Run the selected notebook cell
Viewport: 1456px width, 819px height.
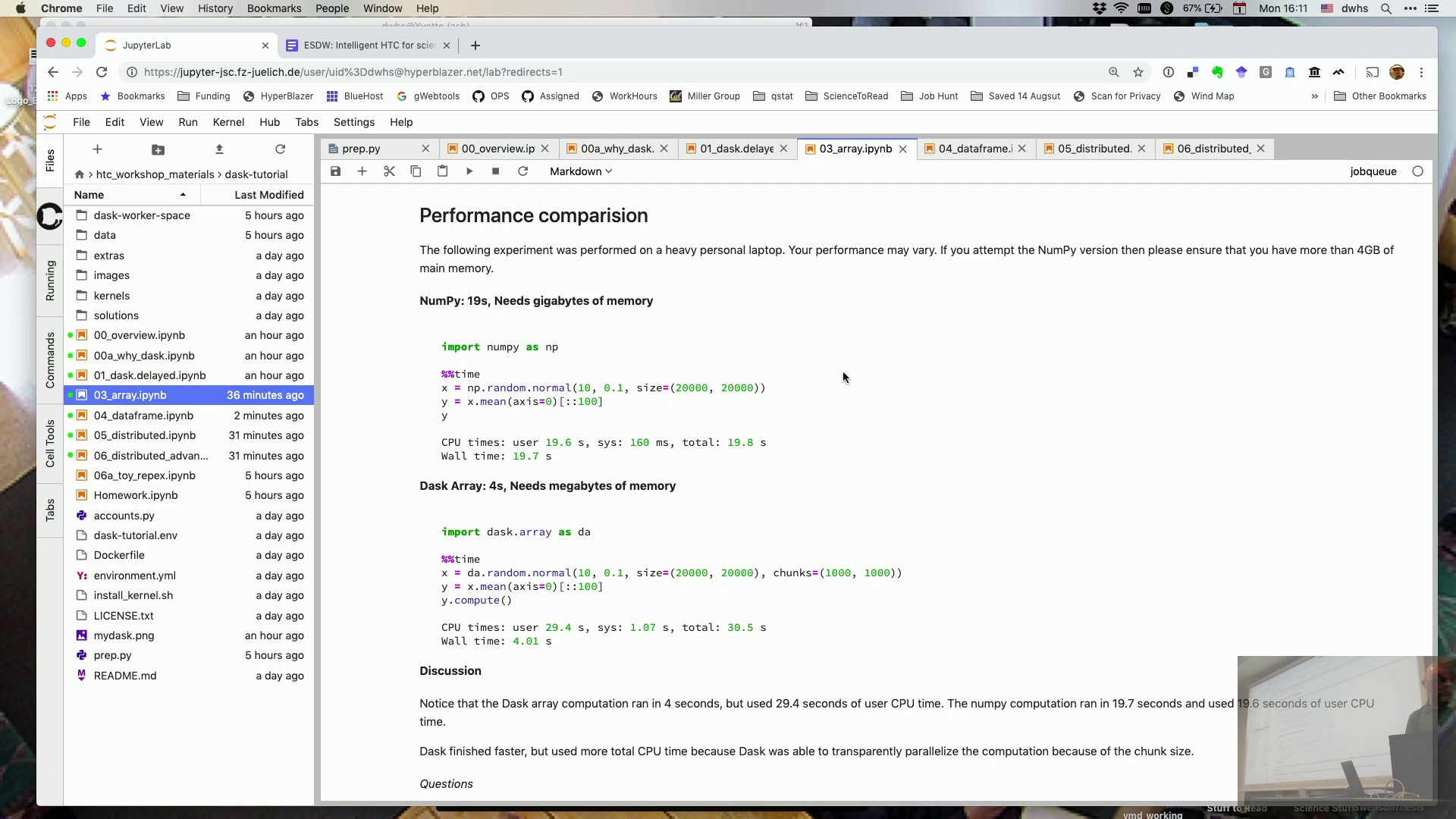pos(469,171)
